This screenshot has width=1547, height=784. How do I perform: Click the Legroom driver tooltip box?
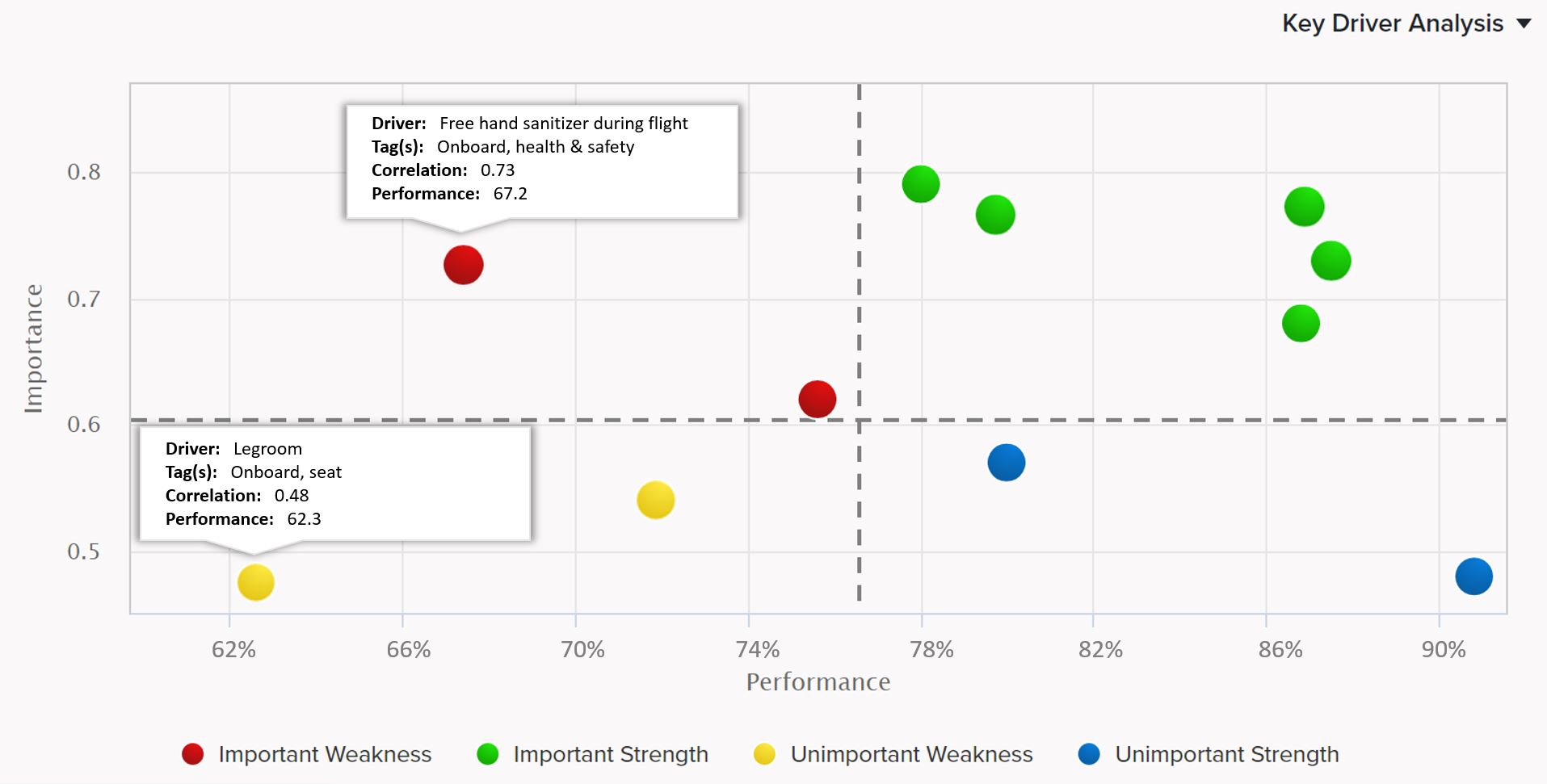[334, 483]
